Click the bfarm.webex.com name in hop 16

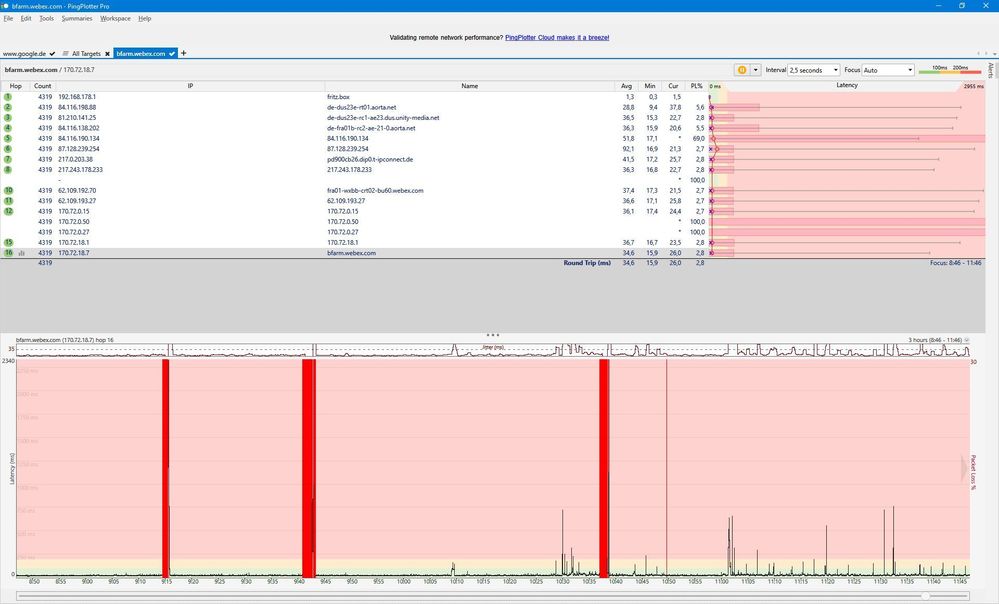tap(351, 253)
